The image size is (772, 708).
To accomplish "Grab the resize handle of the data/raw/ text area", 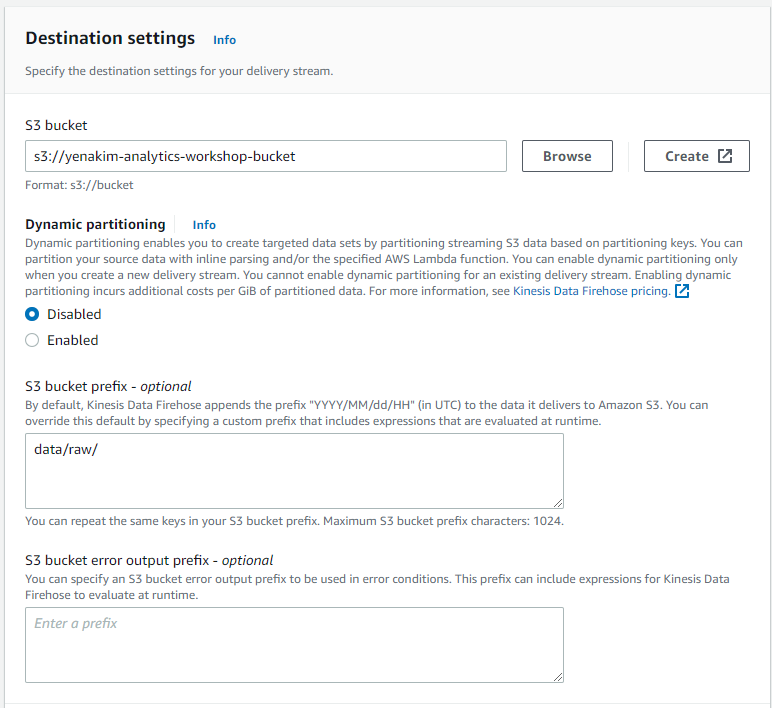I will tap(557, 502).
